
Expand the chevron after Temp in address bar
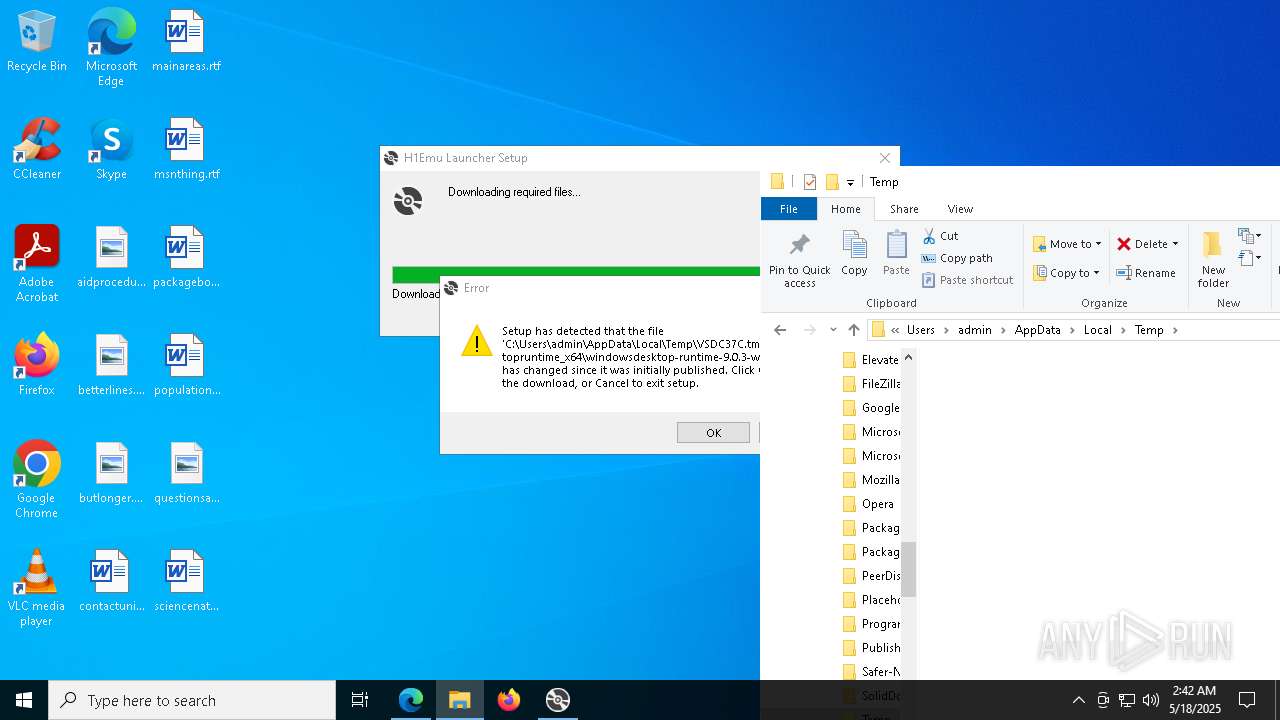pyautogui.click(x=1175, y=330)
